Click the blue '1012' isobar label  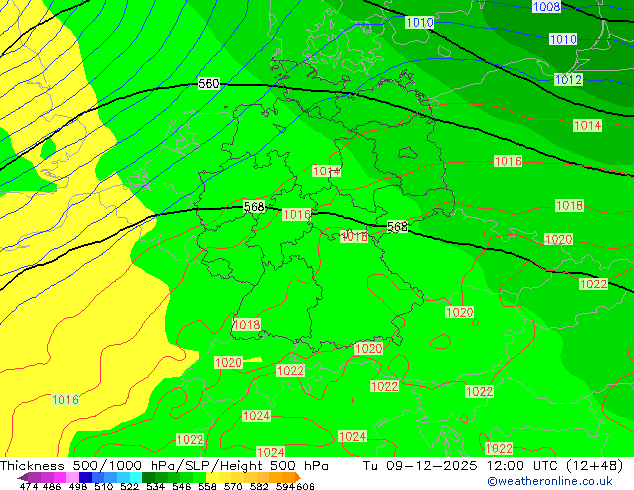568,79
